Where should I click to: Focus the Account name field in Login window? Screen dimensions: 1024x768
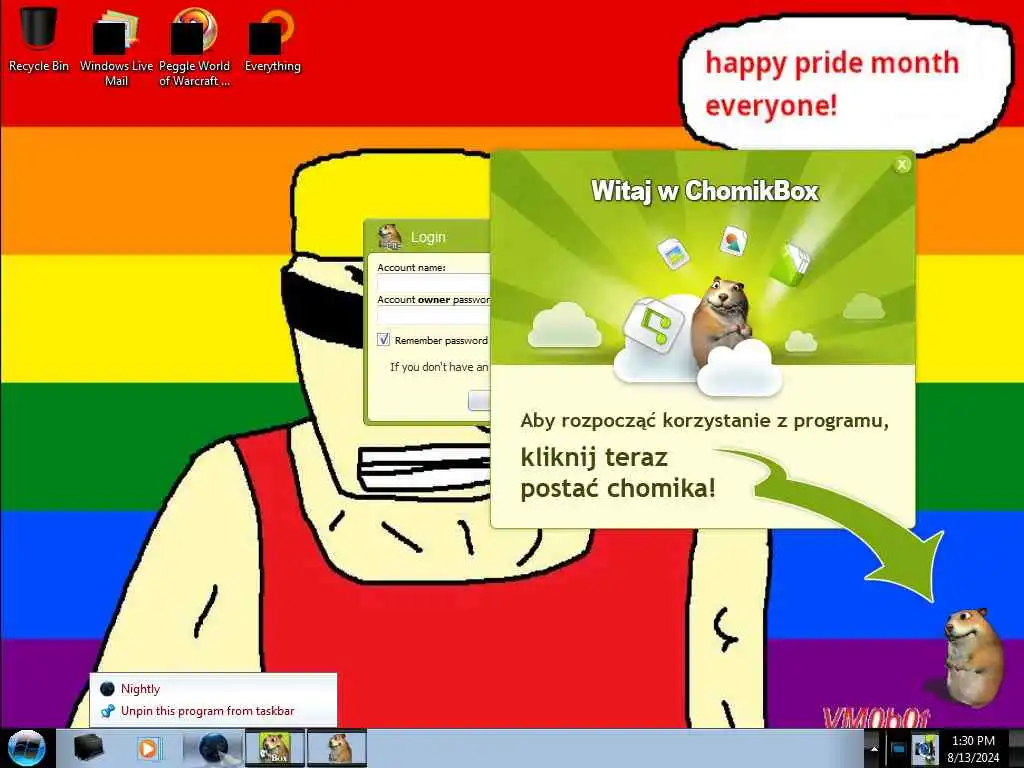click(x=434, y=283)
